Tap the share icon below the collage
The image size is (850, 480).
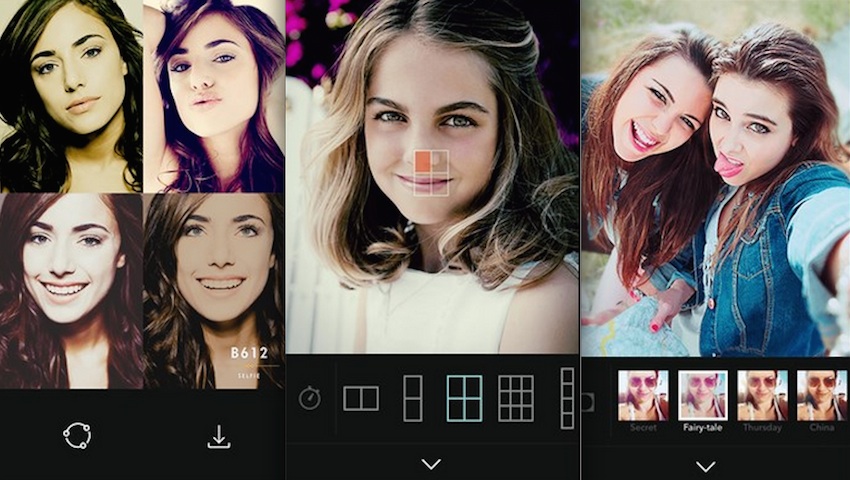pos(77,436)
